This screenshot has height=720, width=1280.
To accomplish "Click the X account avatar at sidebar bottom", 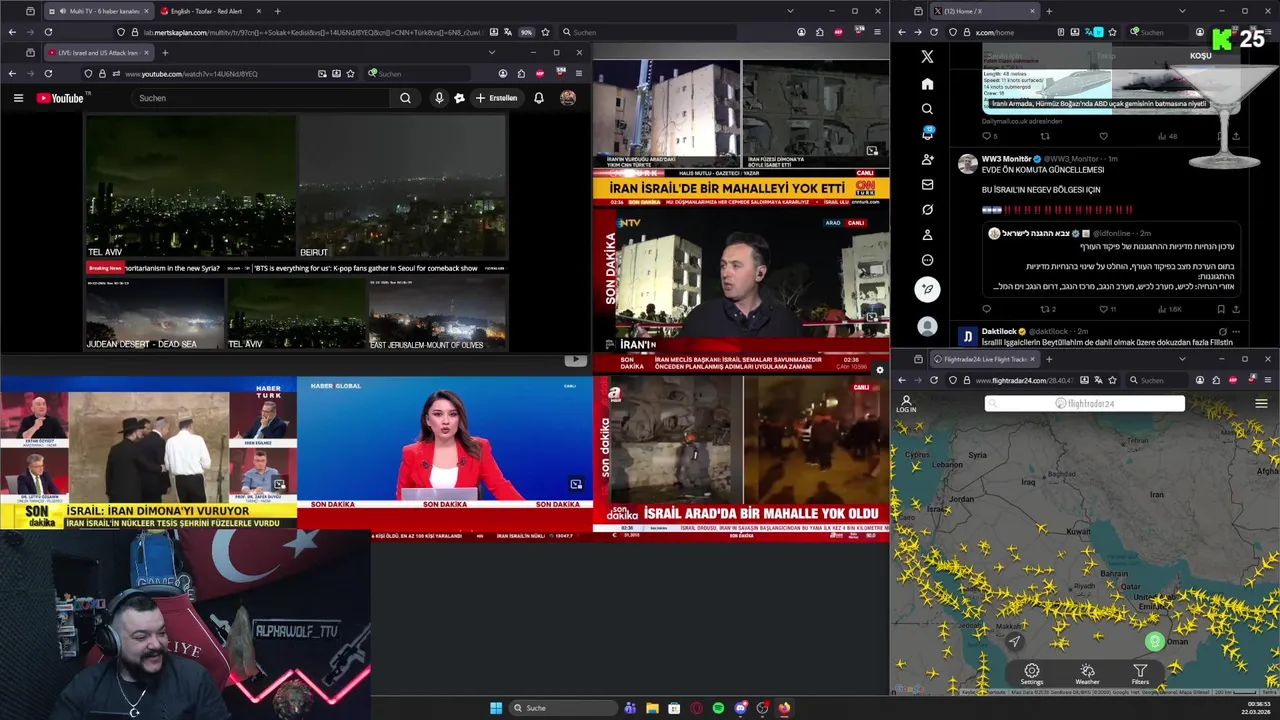I will pyautogui.click(x=927, y=326).
